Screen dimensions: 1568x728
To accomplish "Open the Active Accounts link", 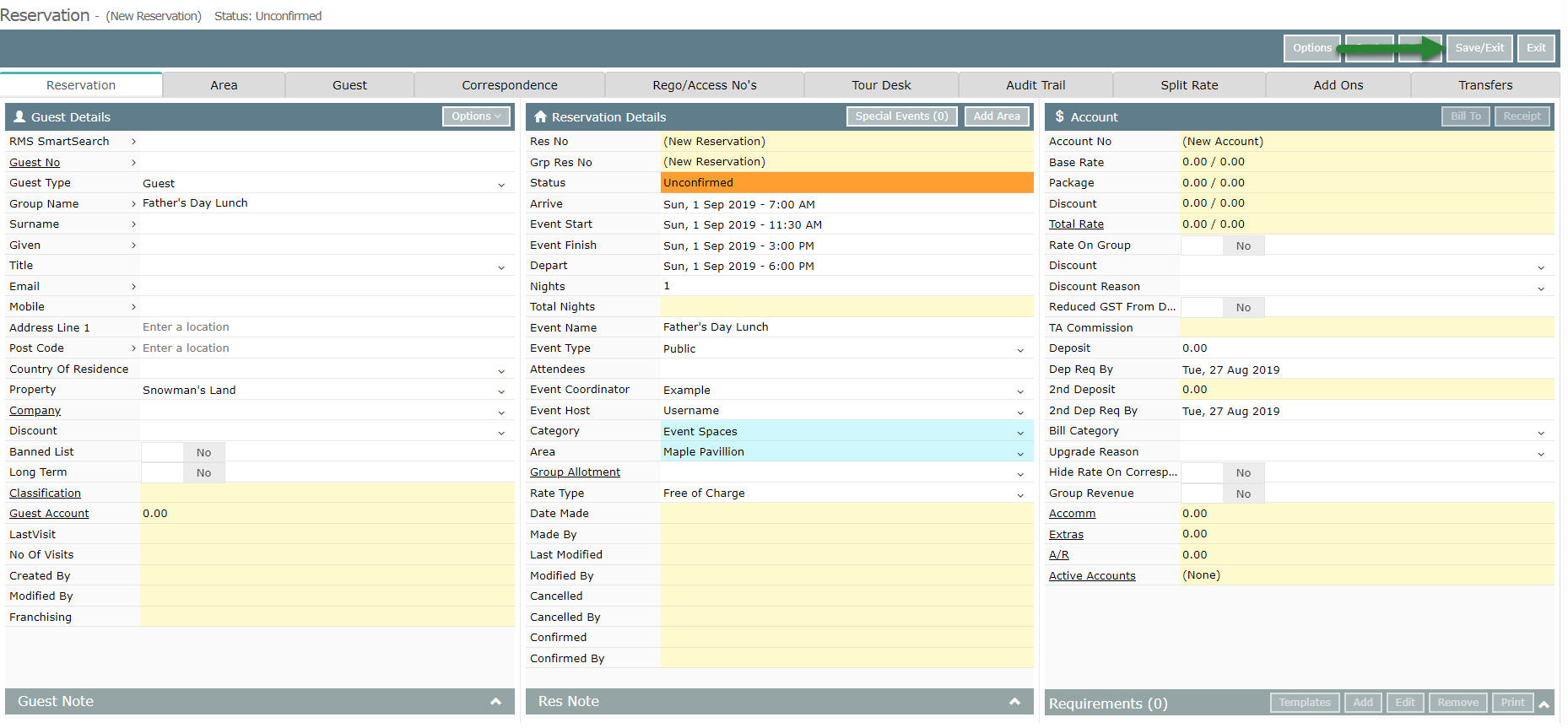I will coord(1092,576).
